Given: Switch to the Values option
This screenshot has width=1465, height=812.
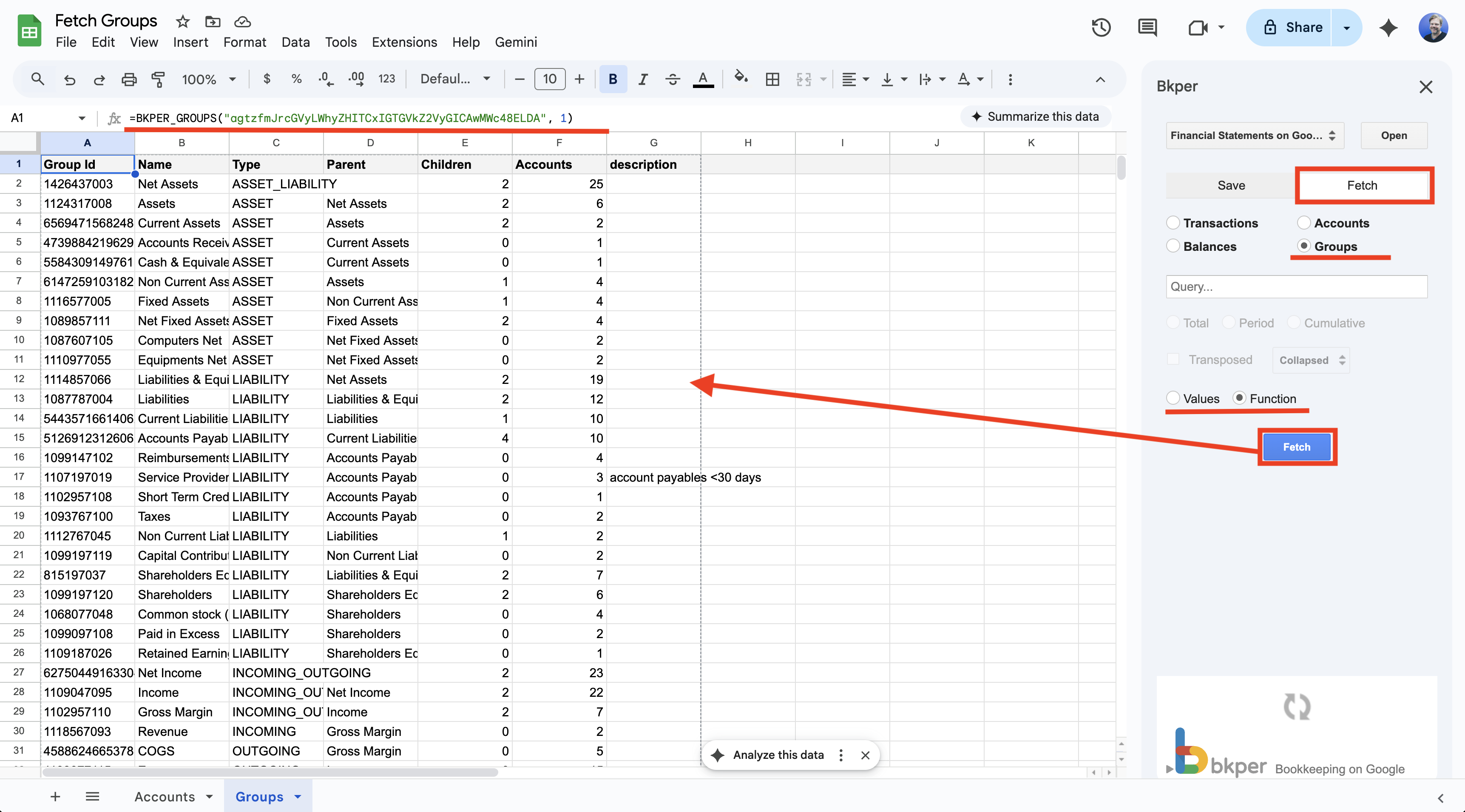Looking at the screenshot, I should [1174, 398].
